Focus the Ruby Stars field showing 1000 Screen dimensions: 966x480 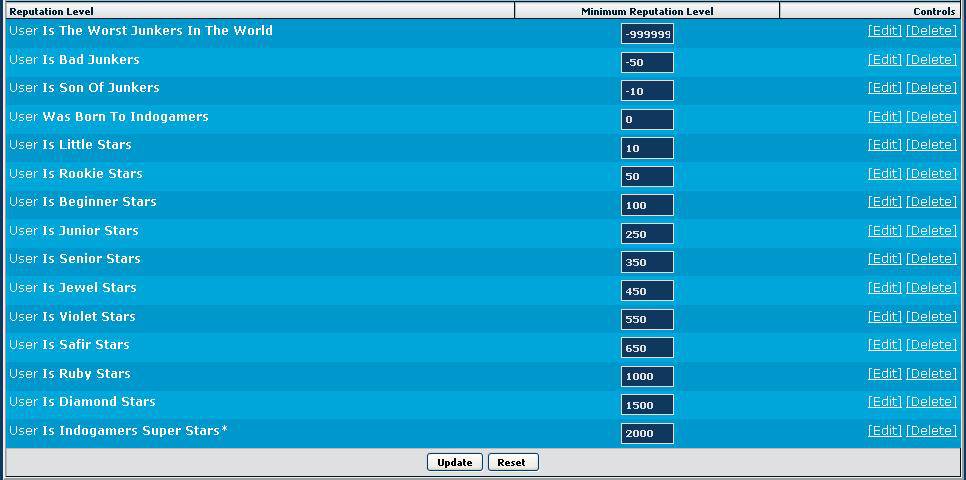(647, 376)
